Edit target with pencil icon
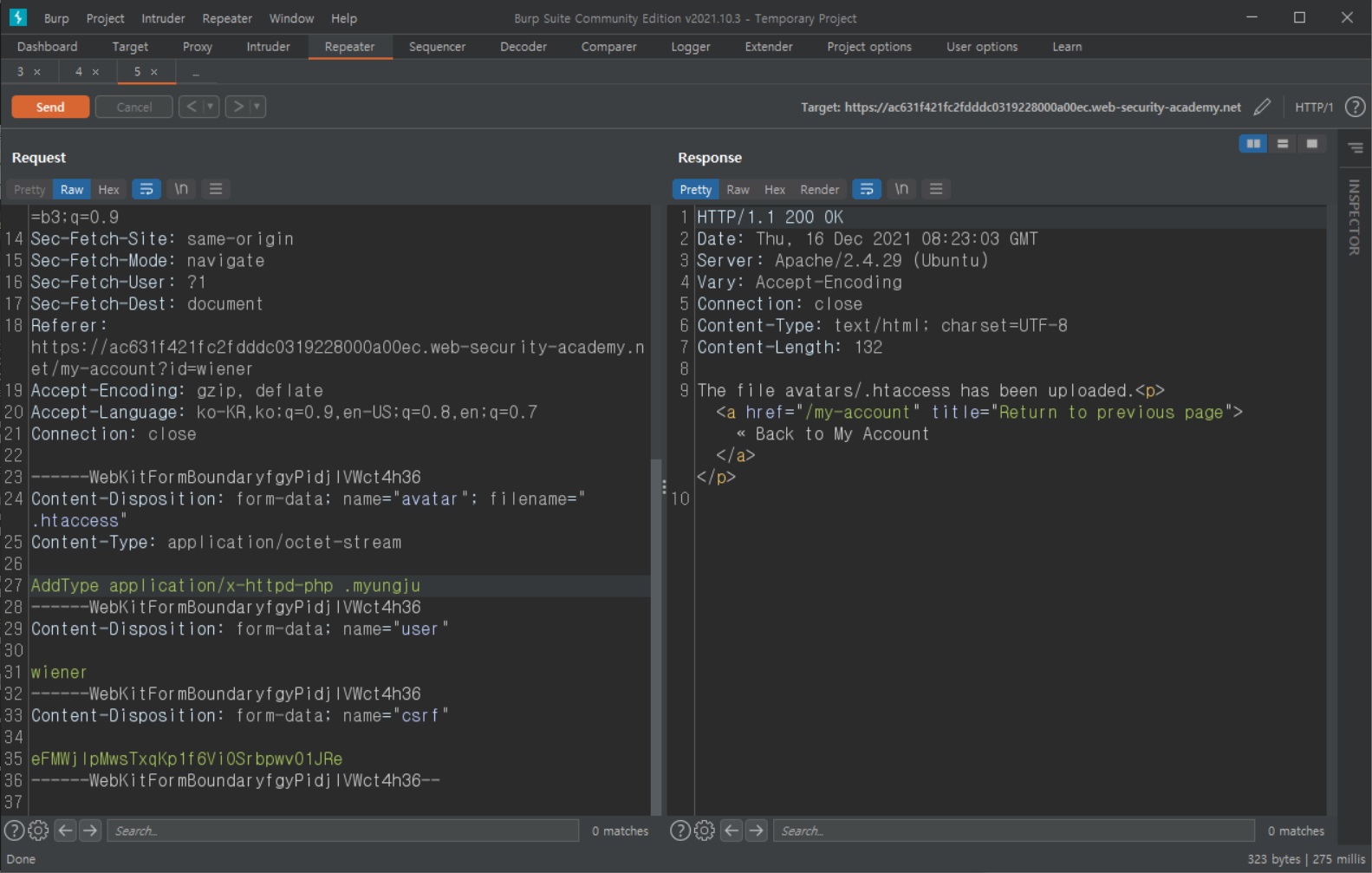The width and height of the screenshot is (1372, 873). [x=1262, y=107]
